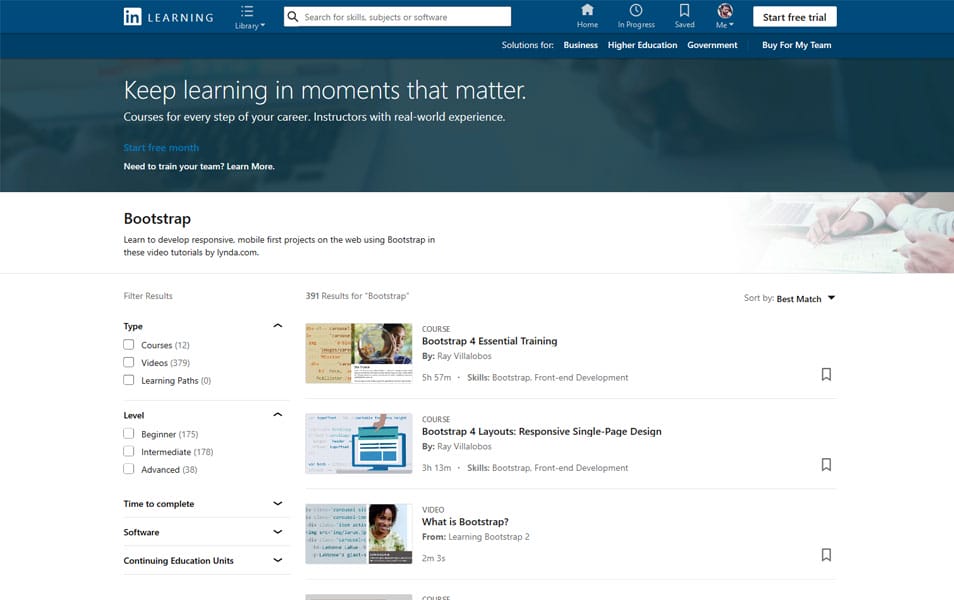Click the Start free trial button
The height and width of the screenshot is (600, 954).
coord(795,17)
